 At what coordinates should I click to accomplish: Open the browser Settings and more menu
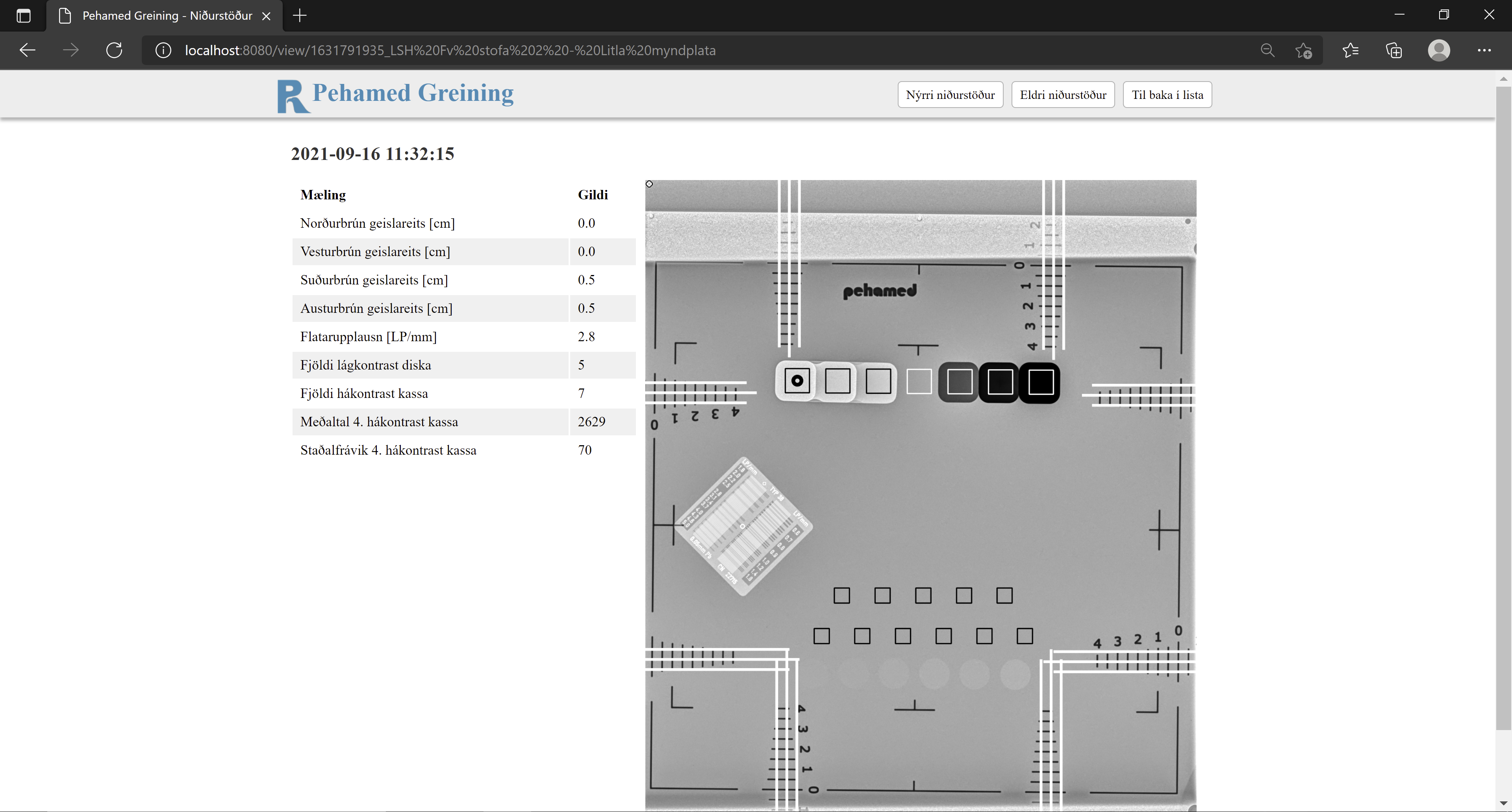pos(1484,50)
